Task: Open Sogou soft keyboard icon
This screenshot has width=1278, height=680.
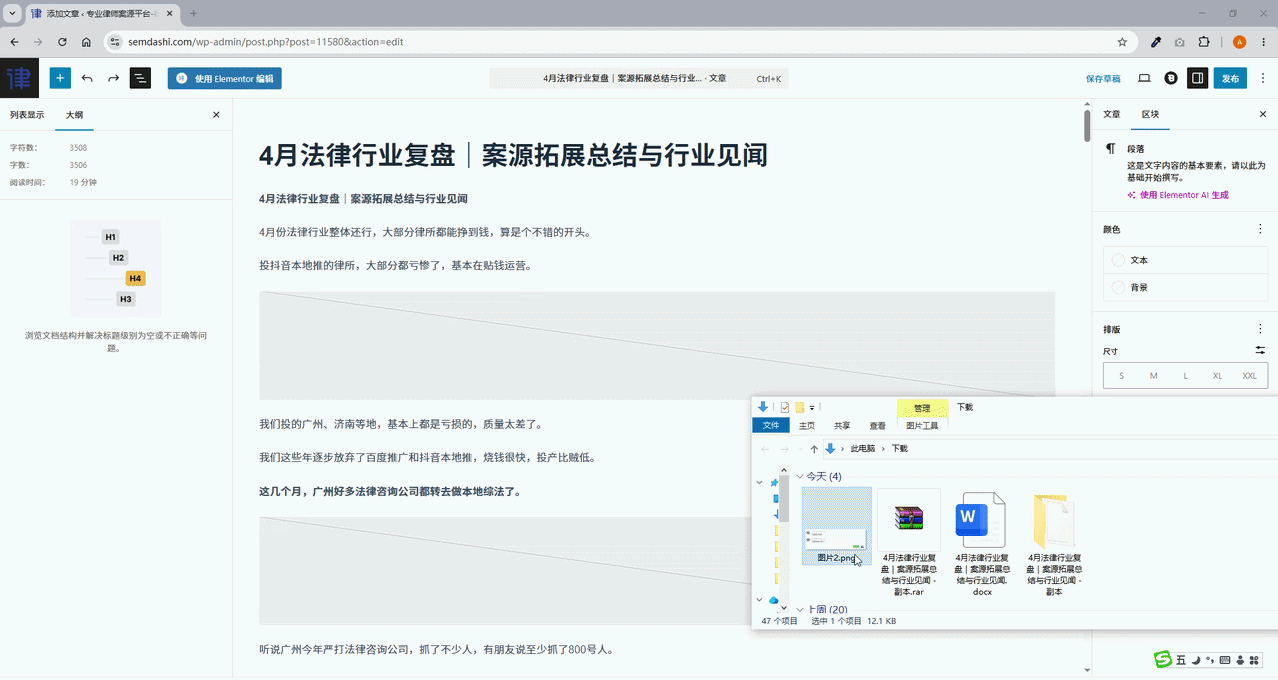Action: point(1226,660)
